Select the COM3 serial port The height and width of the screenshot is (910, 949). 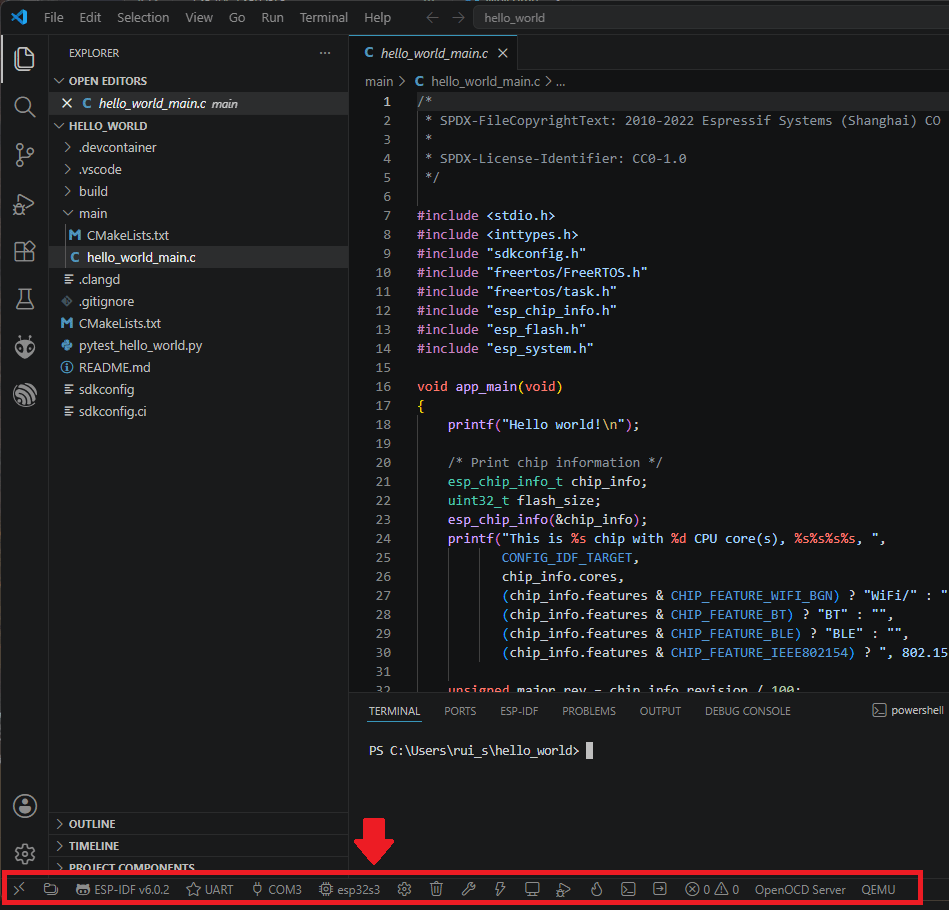pos(277,889)
